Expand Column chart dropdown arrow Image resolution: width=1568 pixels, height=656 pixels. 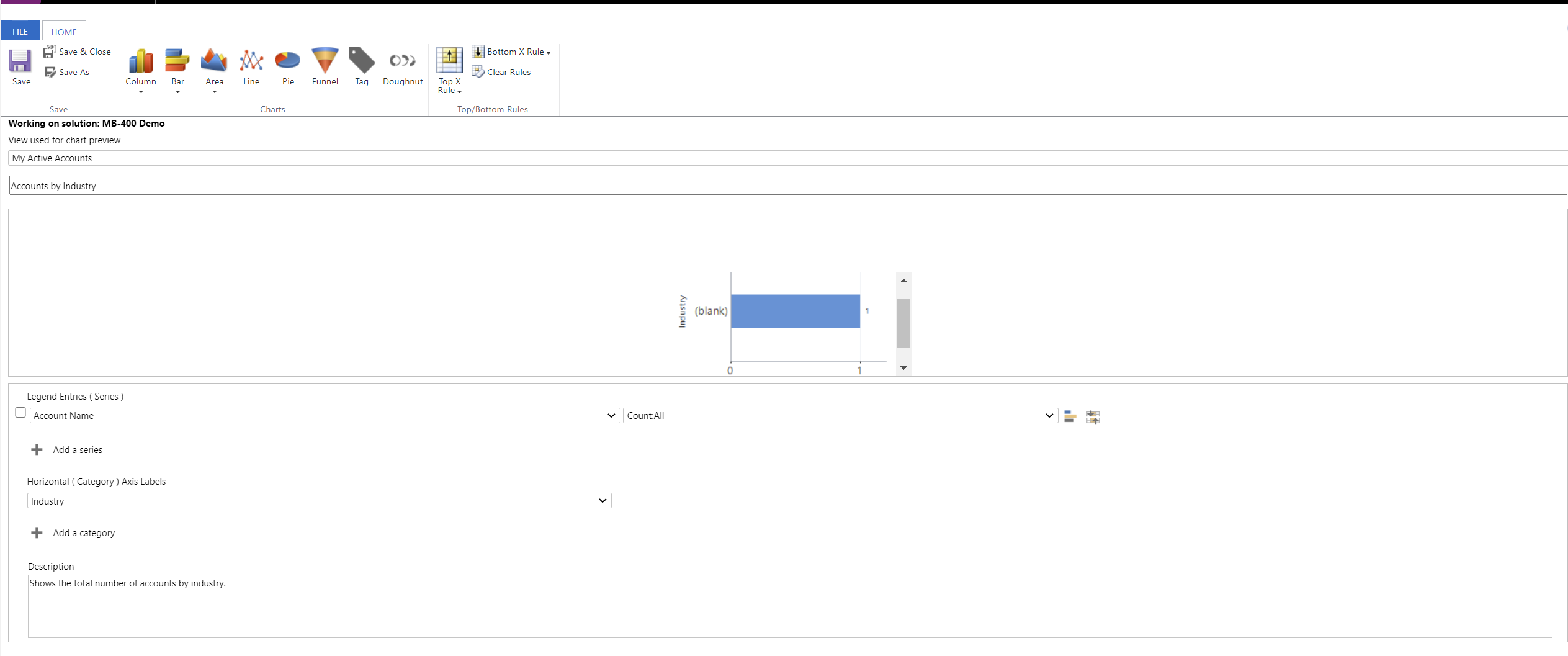pos(141,92)
